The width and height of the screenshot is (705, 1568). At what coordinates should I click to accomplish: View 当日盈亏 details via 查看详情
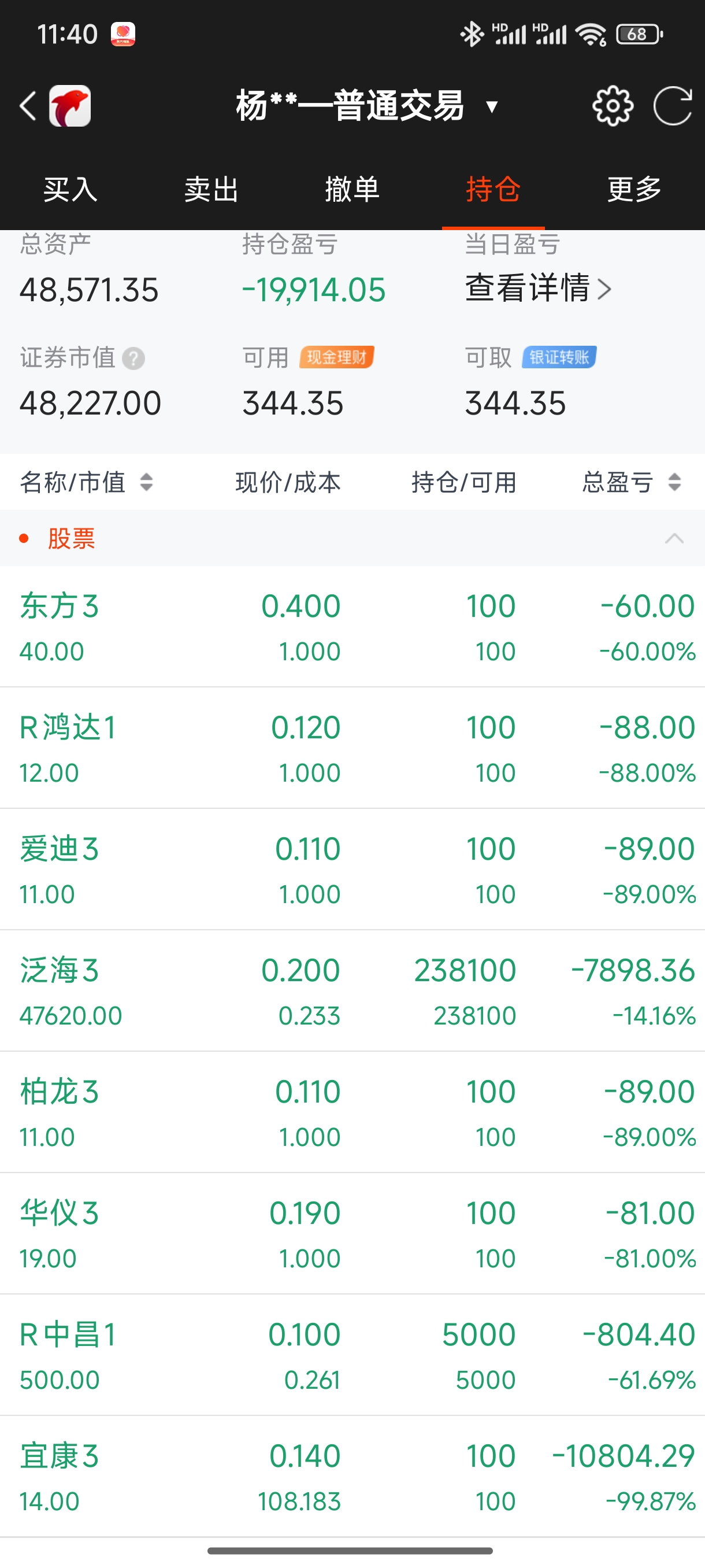point(539,288)
